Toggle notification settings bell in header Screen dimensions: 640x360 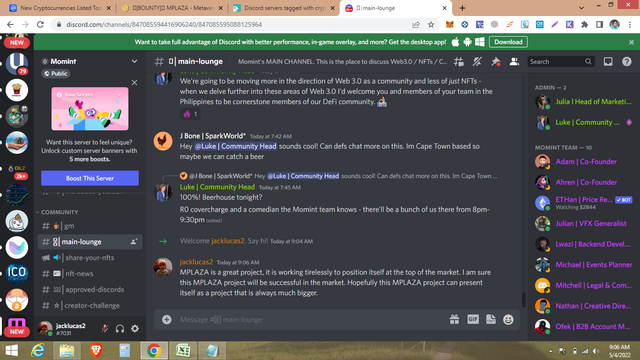477,62
